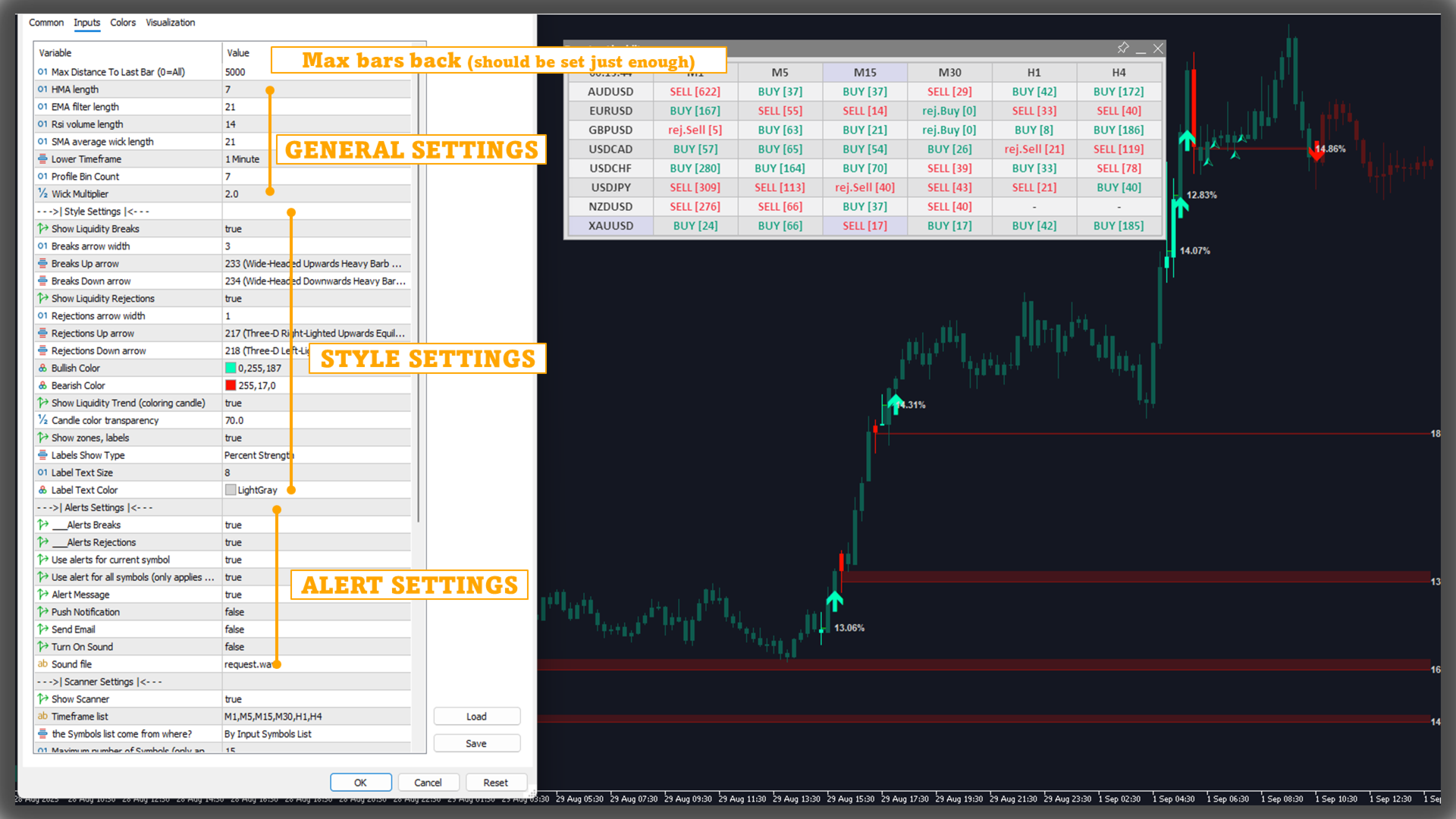Open the Rejections Up arrow value dropdown

pos(317,334)
